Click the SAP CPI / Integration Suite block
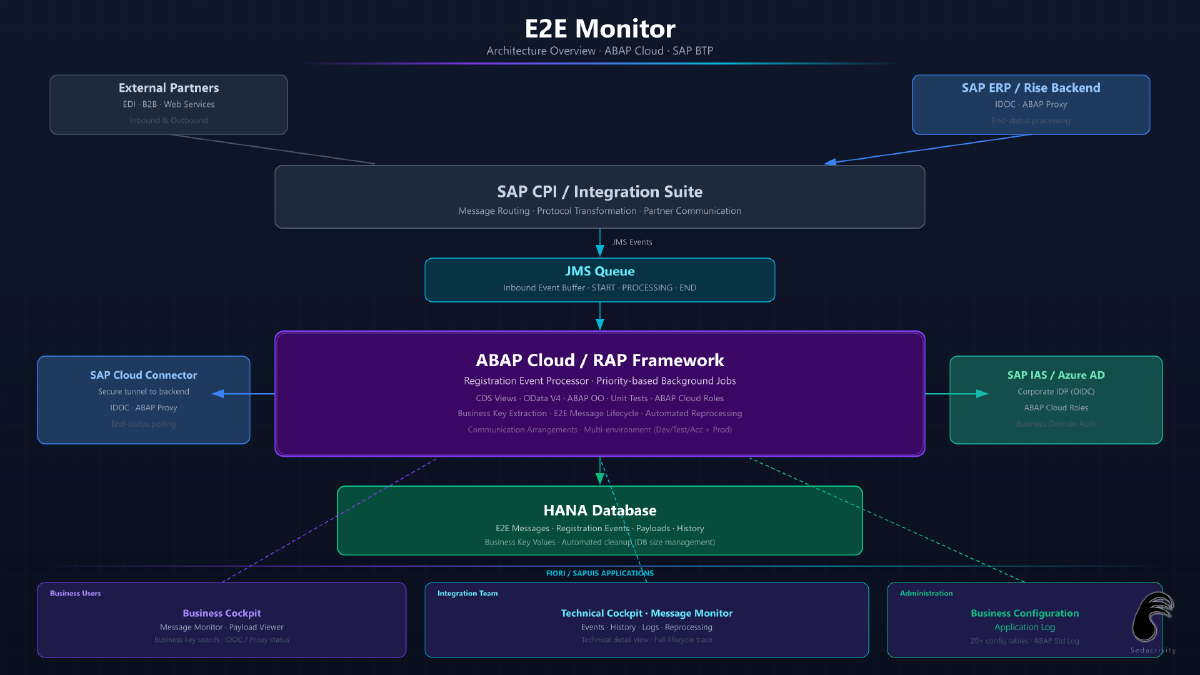 tap(600, 197)
